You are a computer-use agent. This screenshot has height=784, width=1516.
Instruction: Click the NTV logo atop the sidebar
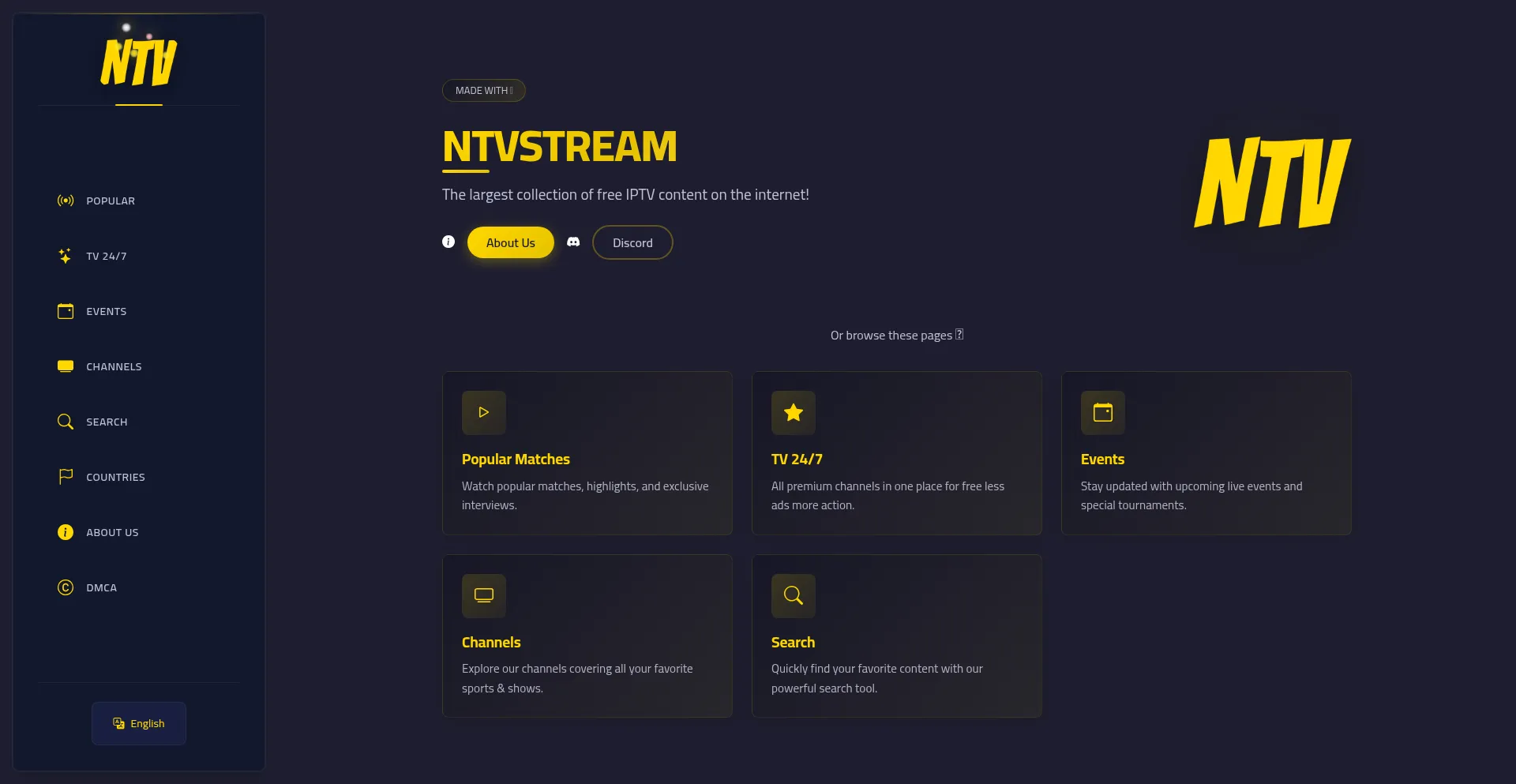tap(139, 62)
